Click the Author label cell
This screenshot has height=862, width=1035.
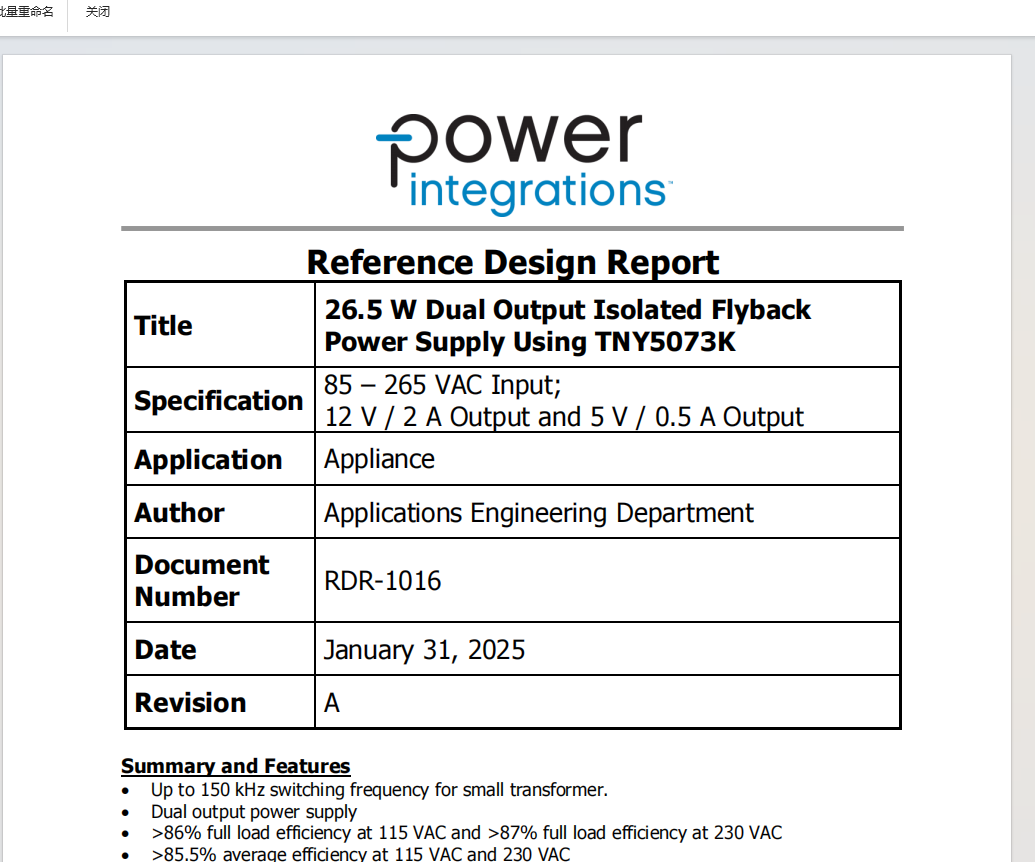pyautogui.click(x=220, y=512)
